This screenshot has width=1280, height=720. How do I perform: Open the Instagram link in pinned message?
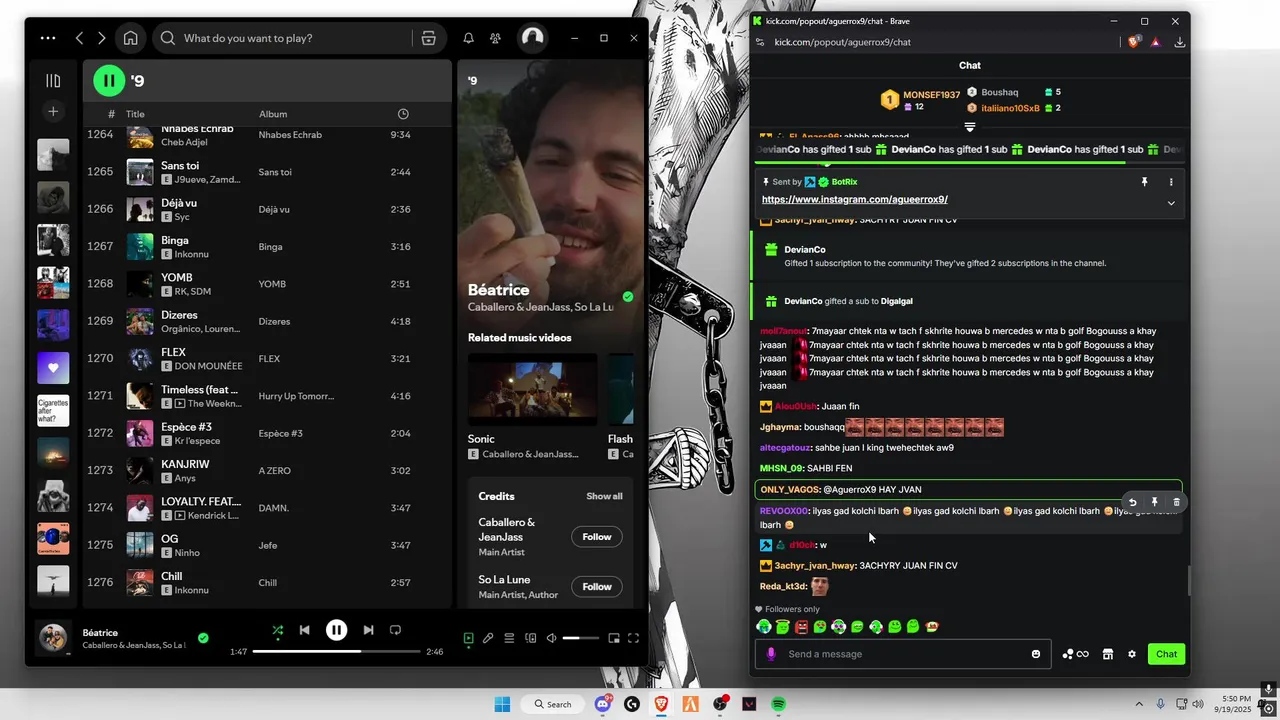tap(855, 200)
